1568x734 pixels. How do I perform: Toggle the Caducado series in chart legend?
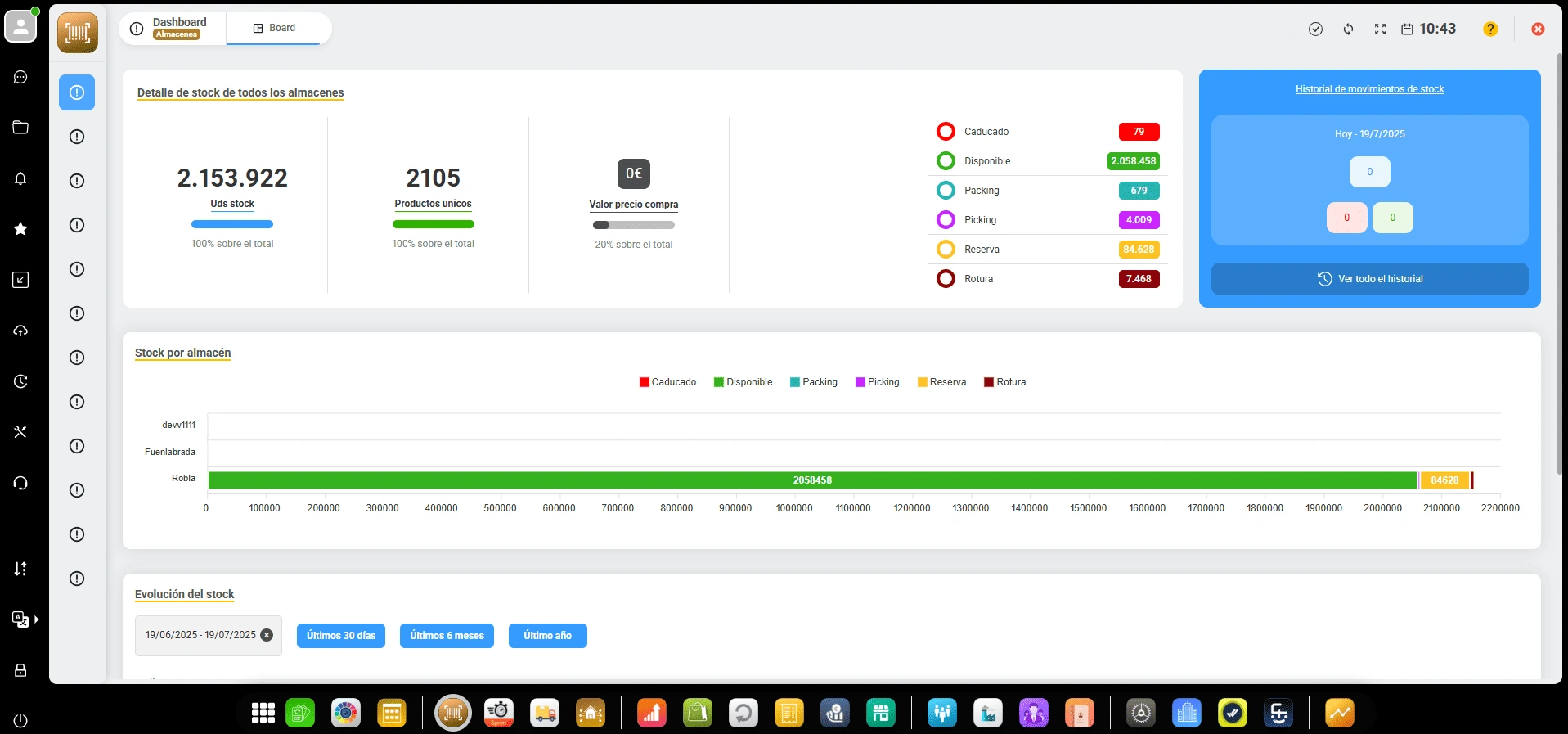point(667,382)
